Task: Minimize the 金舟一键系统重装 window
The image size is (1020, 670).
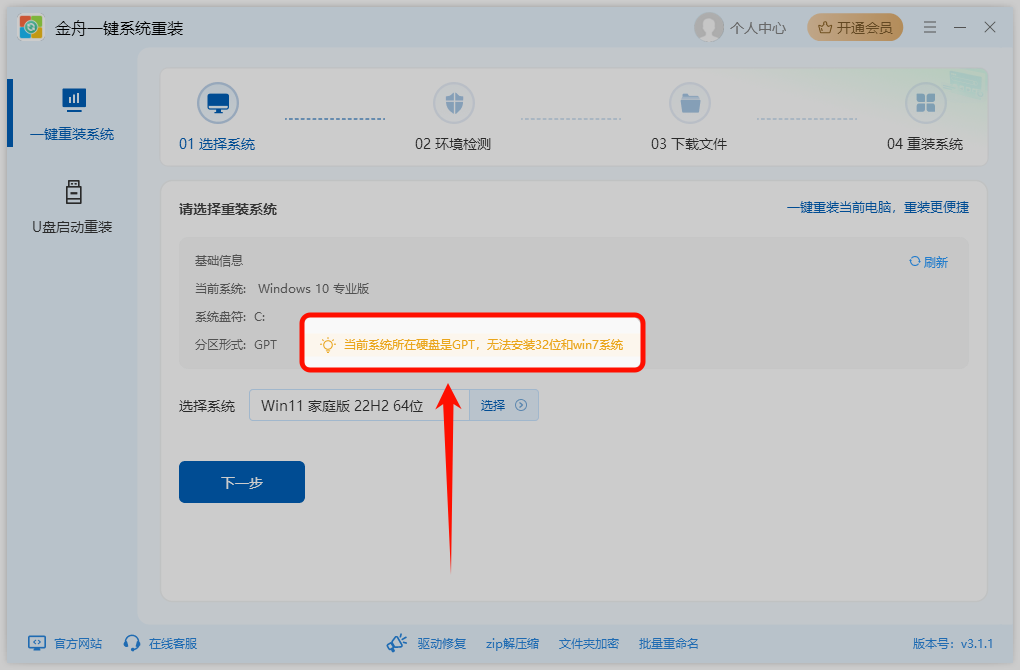Action: [x=960, y=27]
